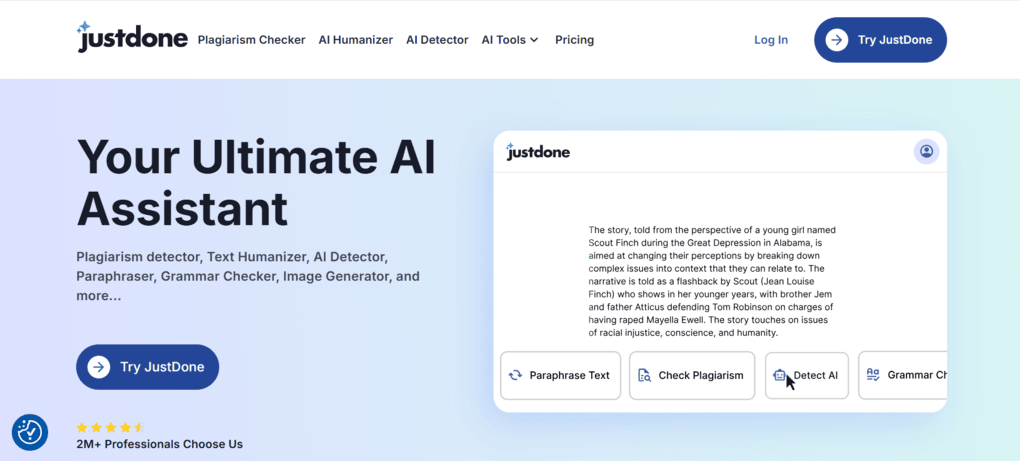Click the five star rating icons
This screenshot has height=461, width=1020.
click(110, 427)
